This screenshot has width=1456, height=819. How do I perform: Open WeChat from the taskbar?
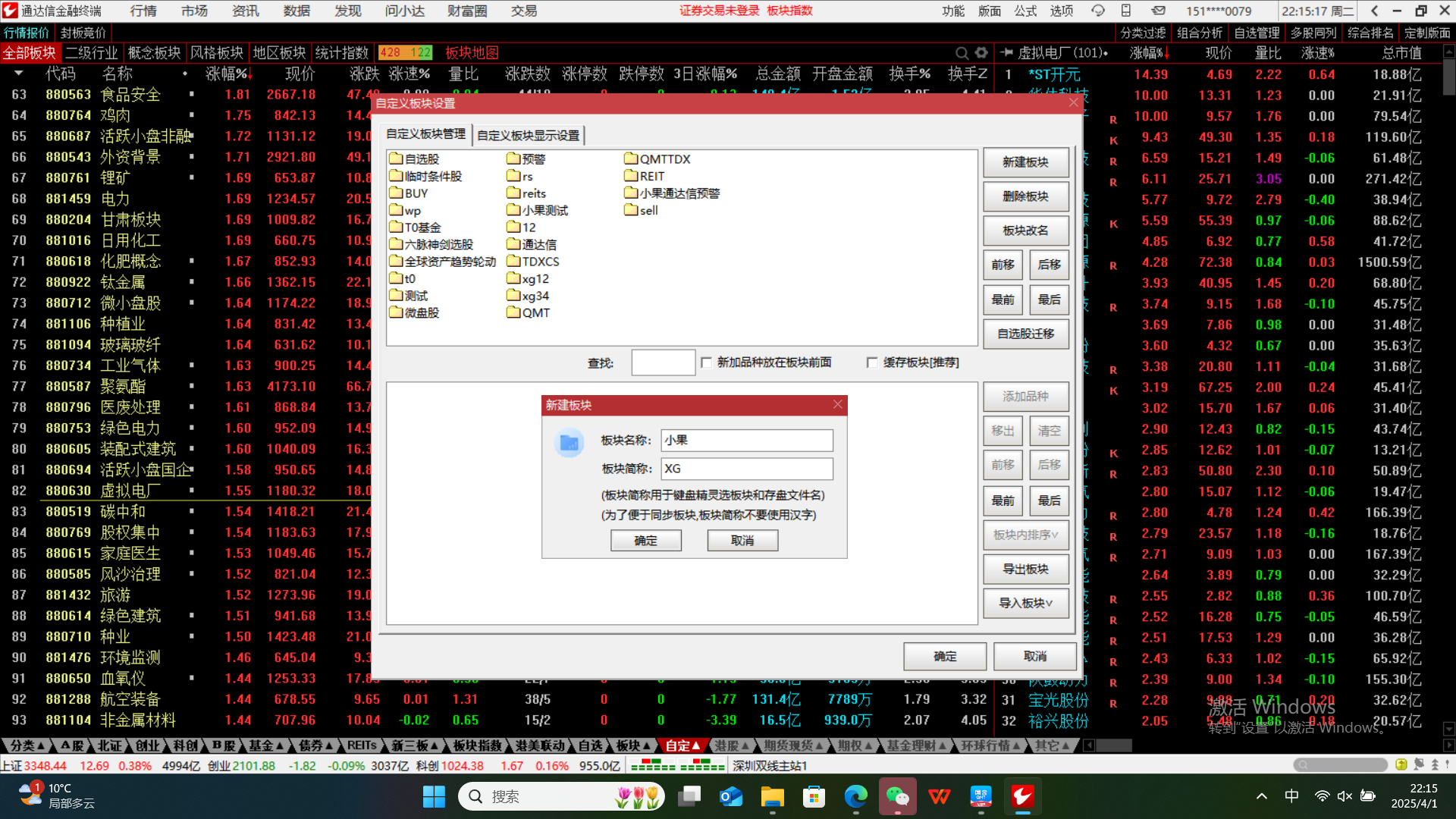click(x=897, y=796)
